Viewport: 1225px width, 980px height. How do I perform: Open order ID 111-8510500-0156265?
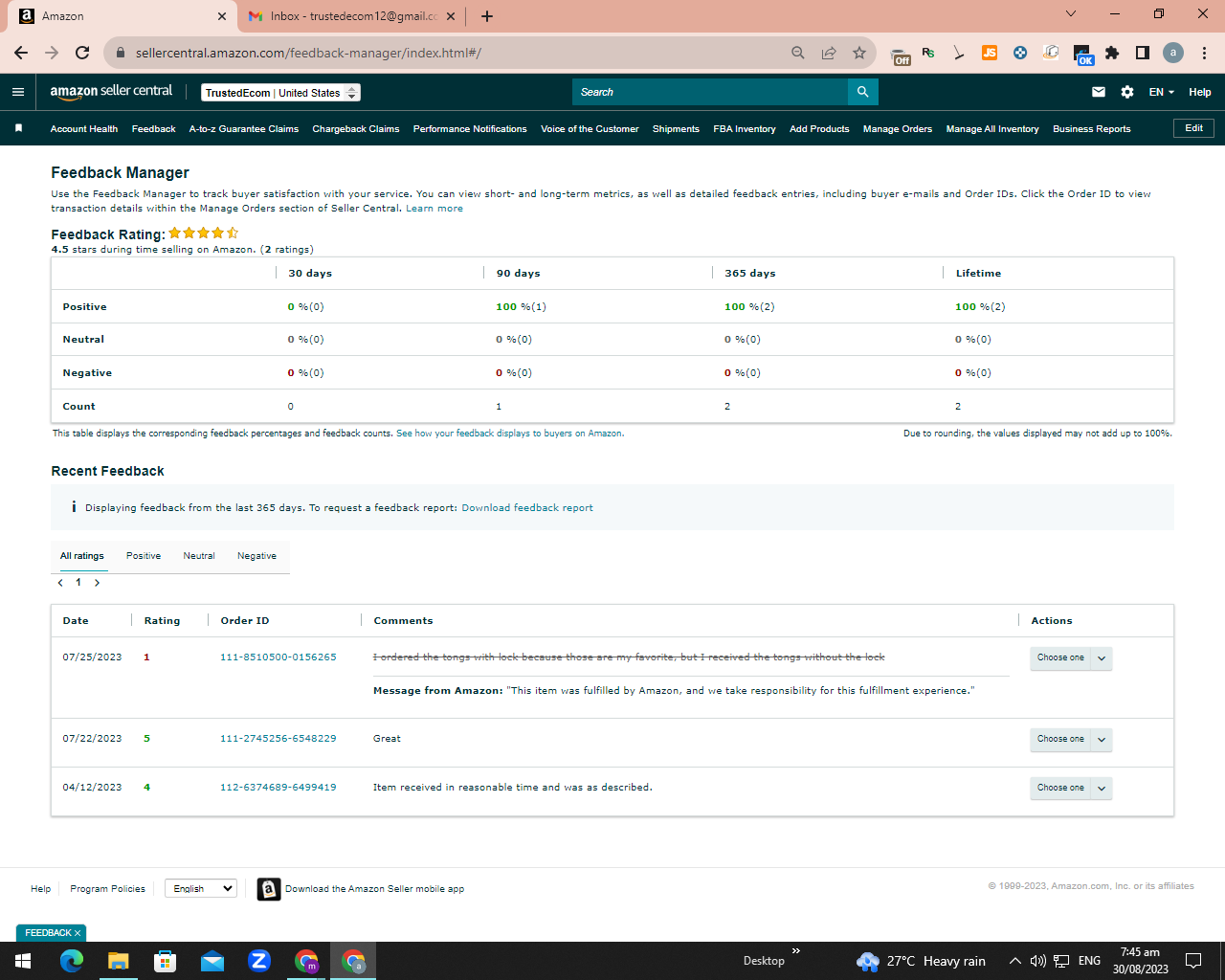(x=278, y=657)
